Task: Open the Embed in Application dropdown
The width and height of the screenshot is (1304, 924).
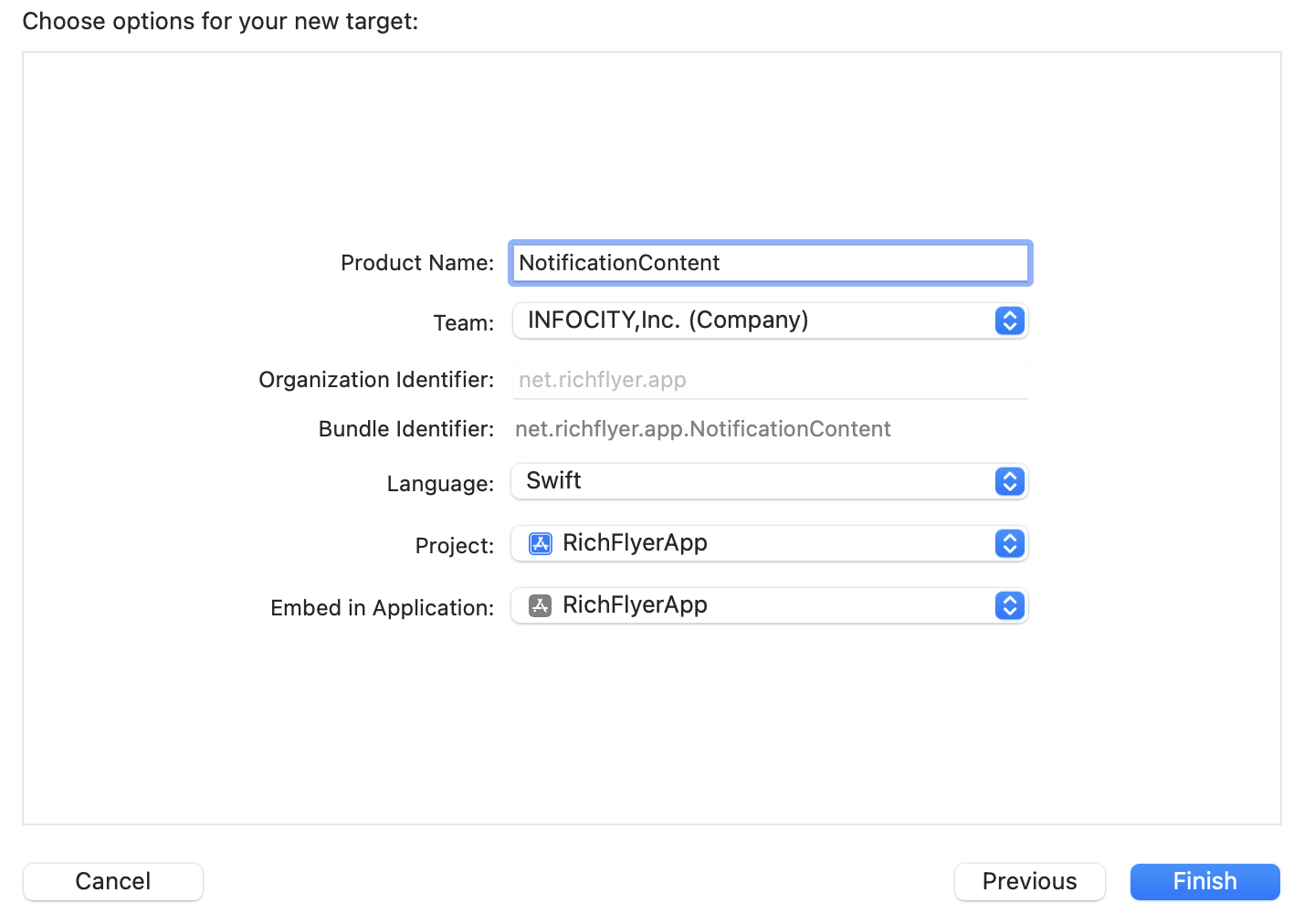Action: tap(770, 605)
